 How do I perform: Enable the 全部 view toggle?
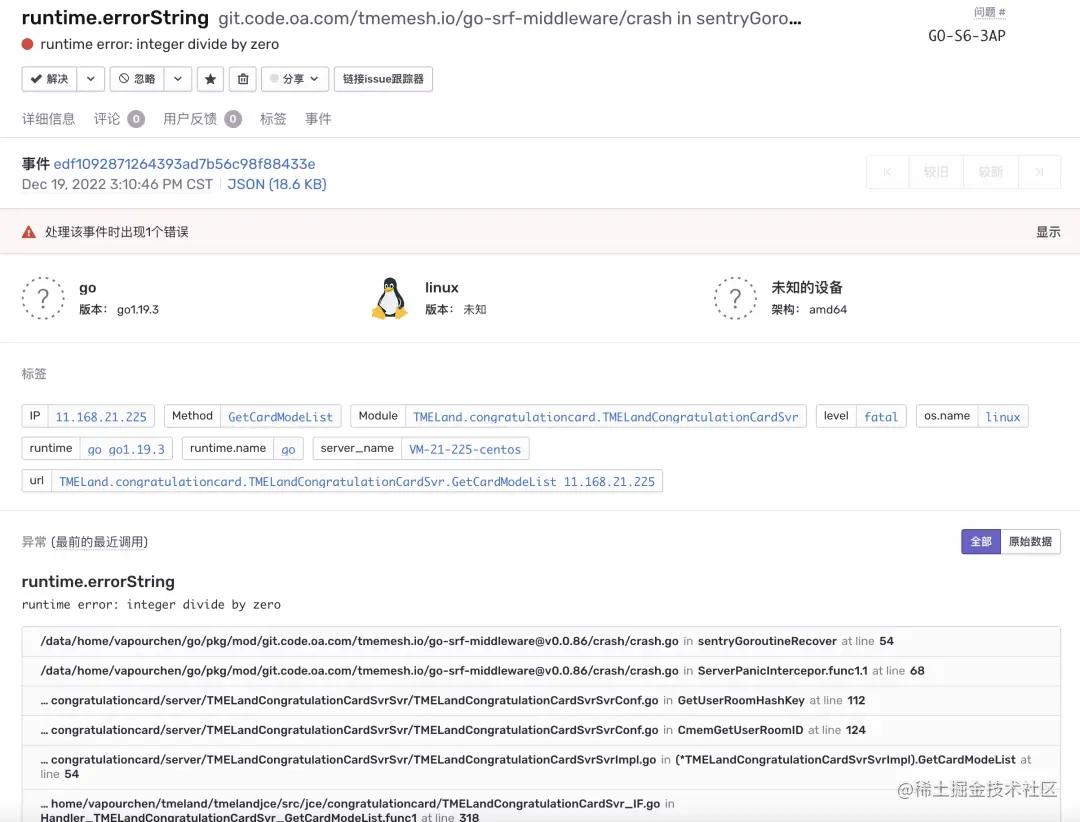981,541
